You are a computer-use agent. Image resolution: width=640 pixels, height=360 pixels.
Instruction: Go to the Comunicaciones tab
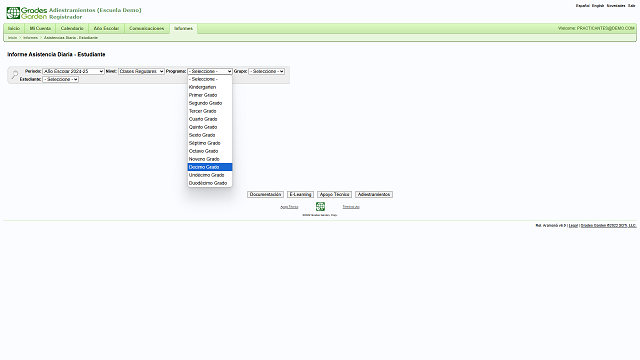coord(147,28)
